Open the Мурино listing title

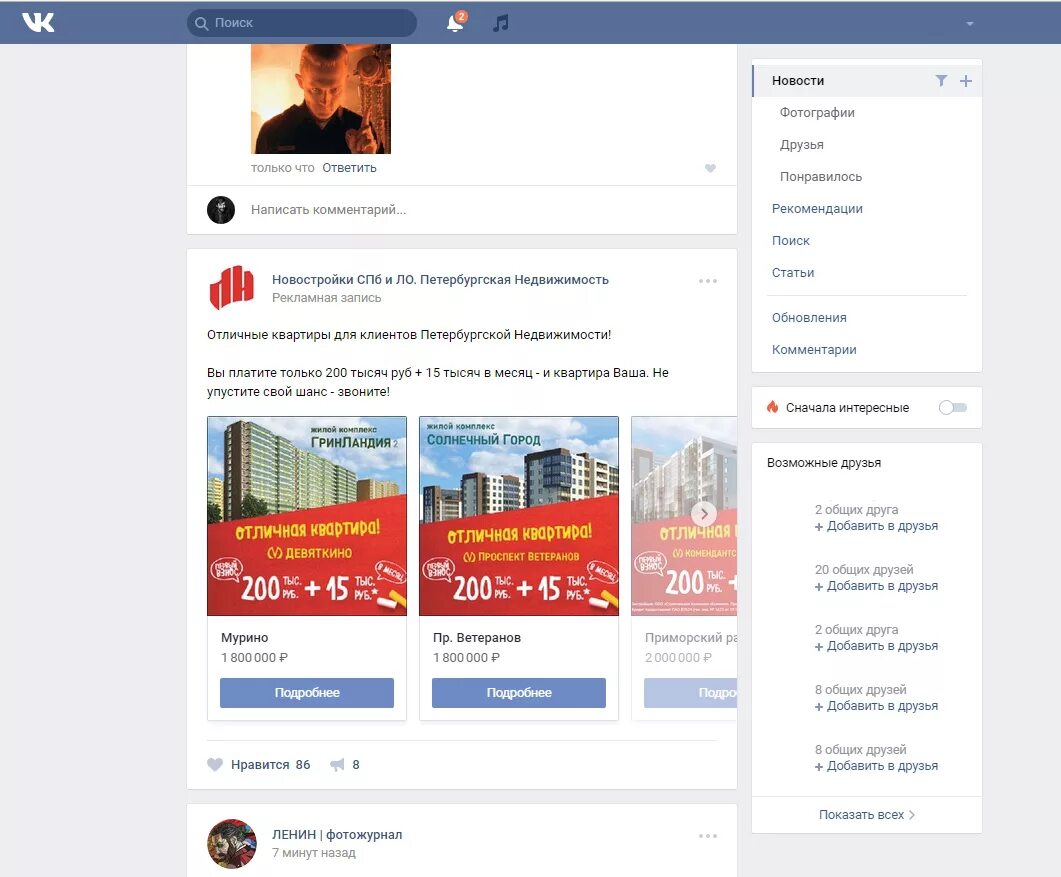(244, 637)
